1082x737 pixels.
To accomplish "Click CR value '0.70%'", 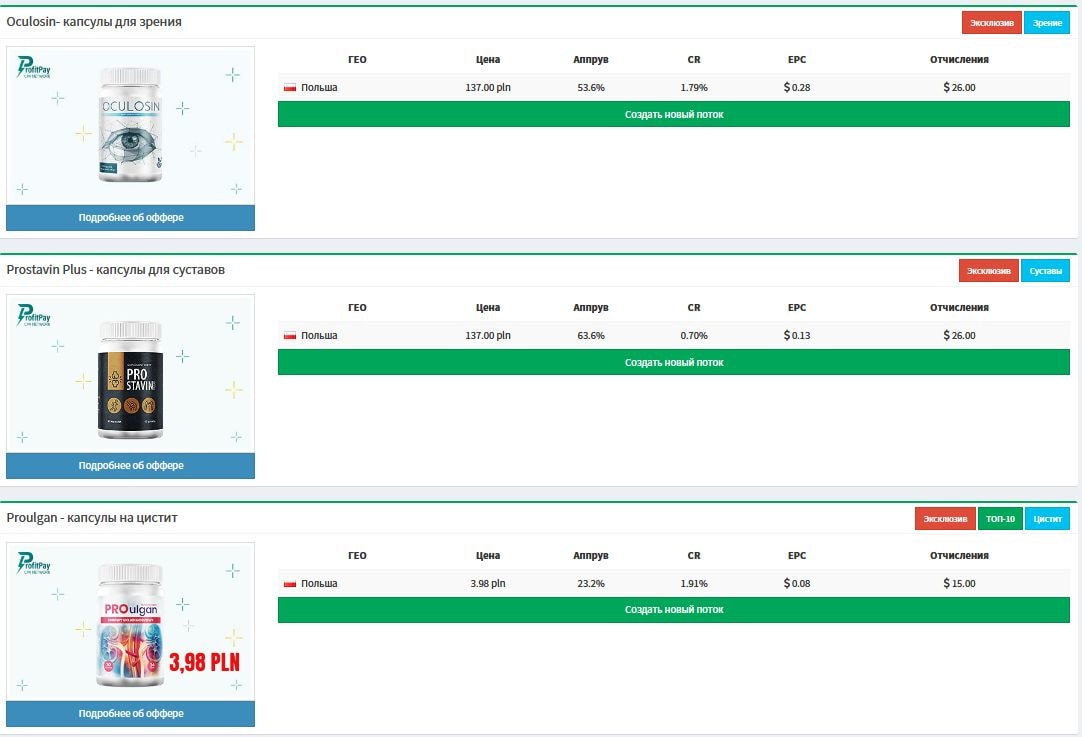I will [x=694, y=335].
